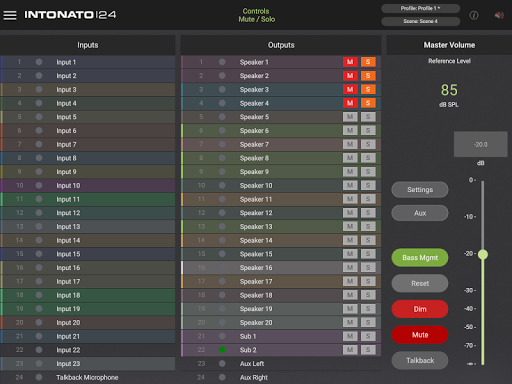Screen dimensions: 512x384
Task: Click the Aux button
Action: tap(420, 213)
